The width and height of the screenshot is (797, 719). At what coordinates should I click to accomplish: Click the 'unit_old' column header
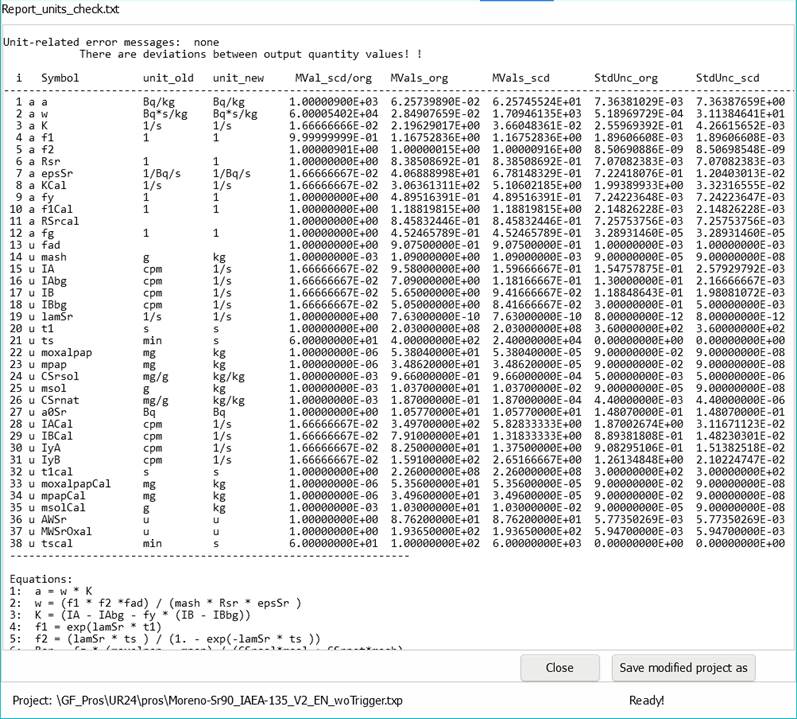coord(165,77)
